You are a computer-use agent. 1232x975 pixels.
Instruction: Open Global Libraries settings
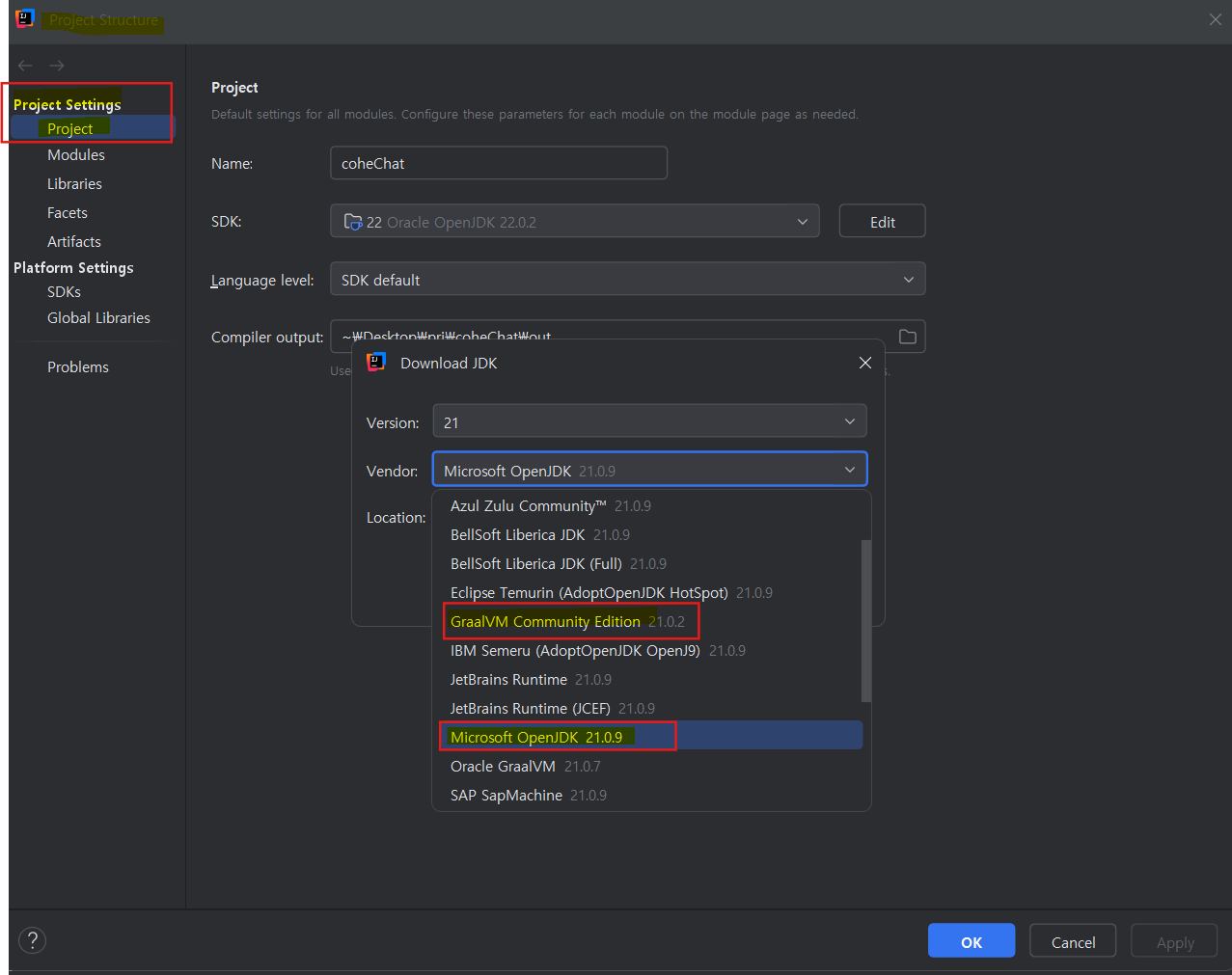98,318
